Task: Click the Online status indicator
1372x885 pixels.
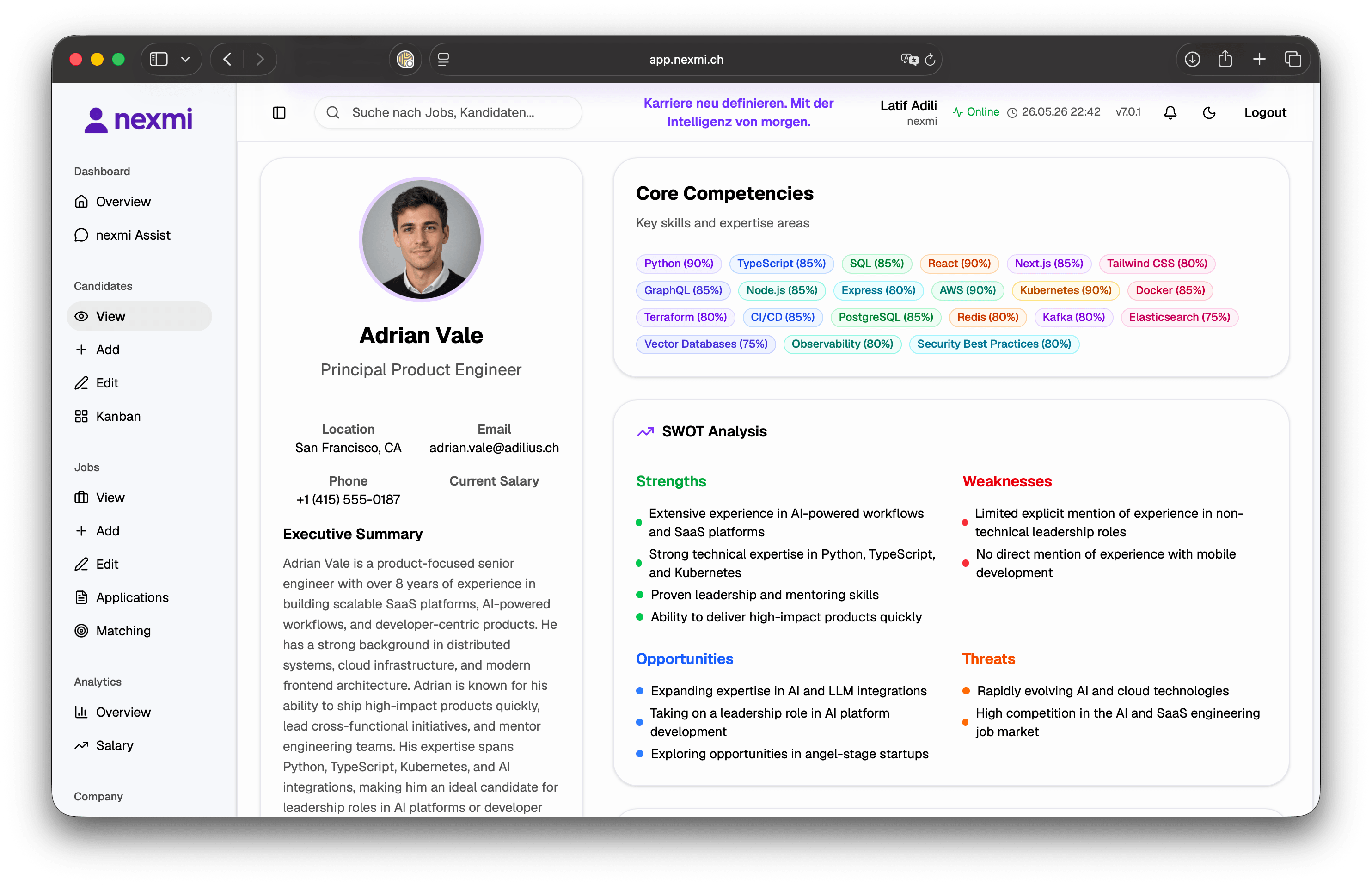Action: pos(975,112)
